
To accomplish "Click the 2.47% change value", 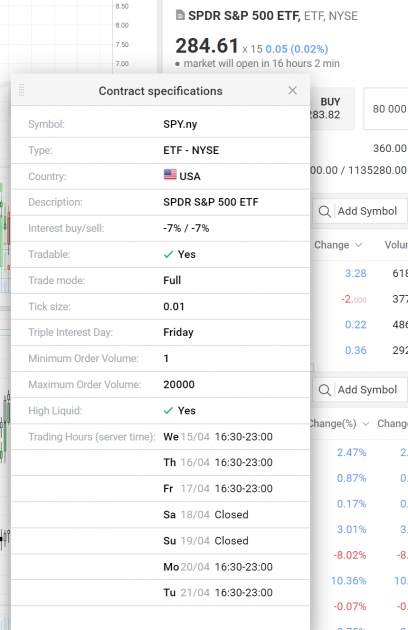I will tap(351, 452).
